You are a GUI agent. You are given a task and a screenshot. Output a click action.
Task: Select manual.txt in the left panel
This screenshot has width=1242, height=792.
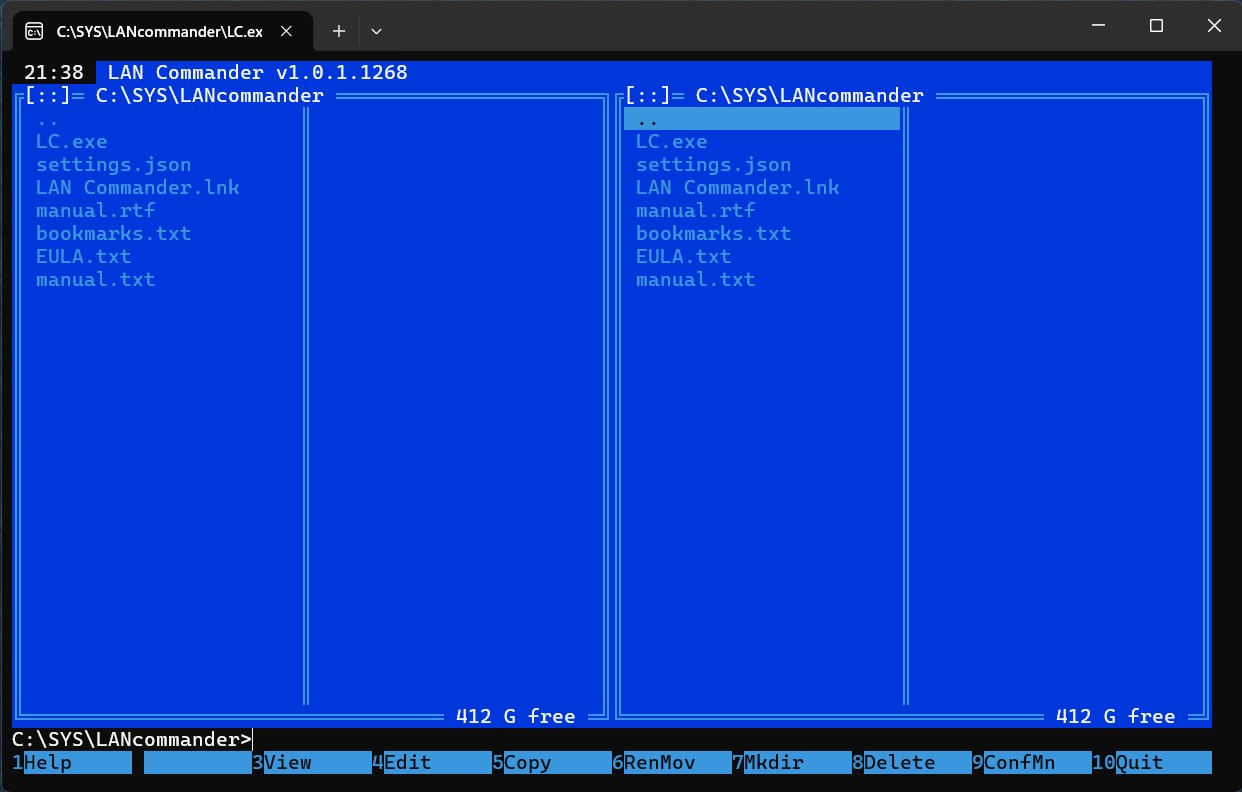coord(96,280)
